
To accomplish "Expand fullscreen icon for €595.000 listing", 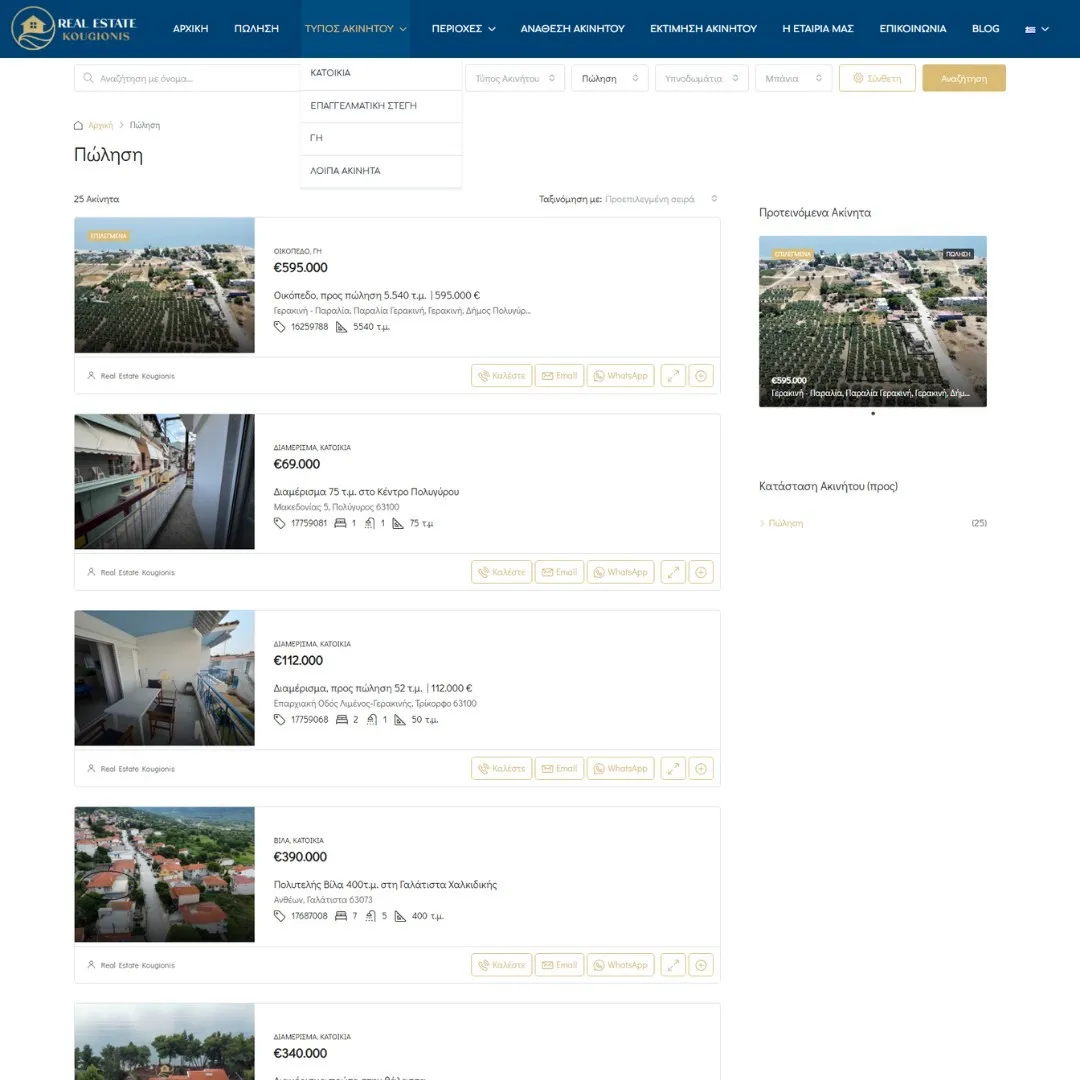I will (x=673, y=376).
